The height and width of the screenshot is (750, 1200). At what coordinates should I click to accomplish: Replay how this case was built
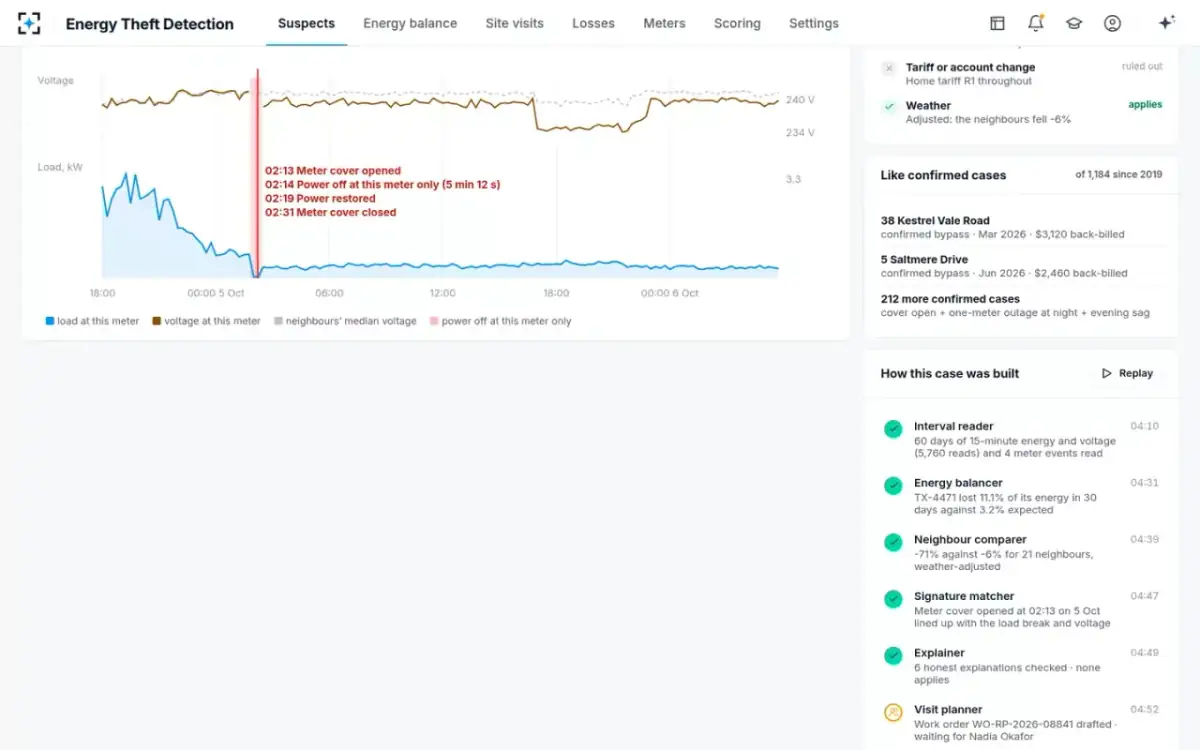coord(1127,373)
